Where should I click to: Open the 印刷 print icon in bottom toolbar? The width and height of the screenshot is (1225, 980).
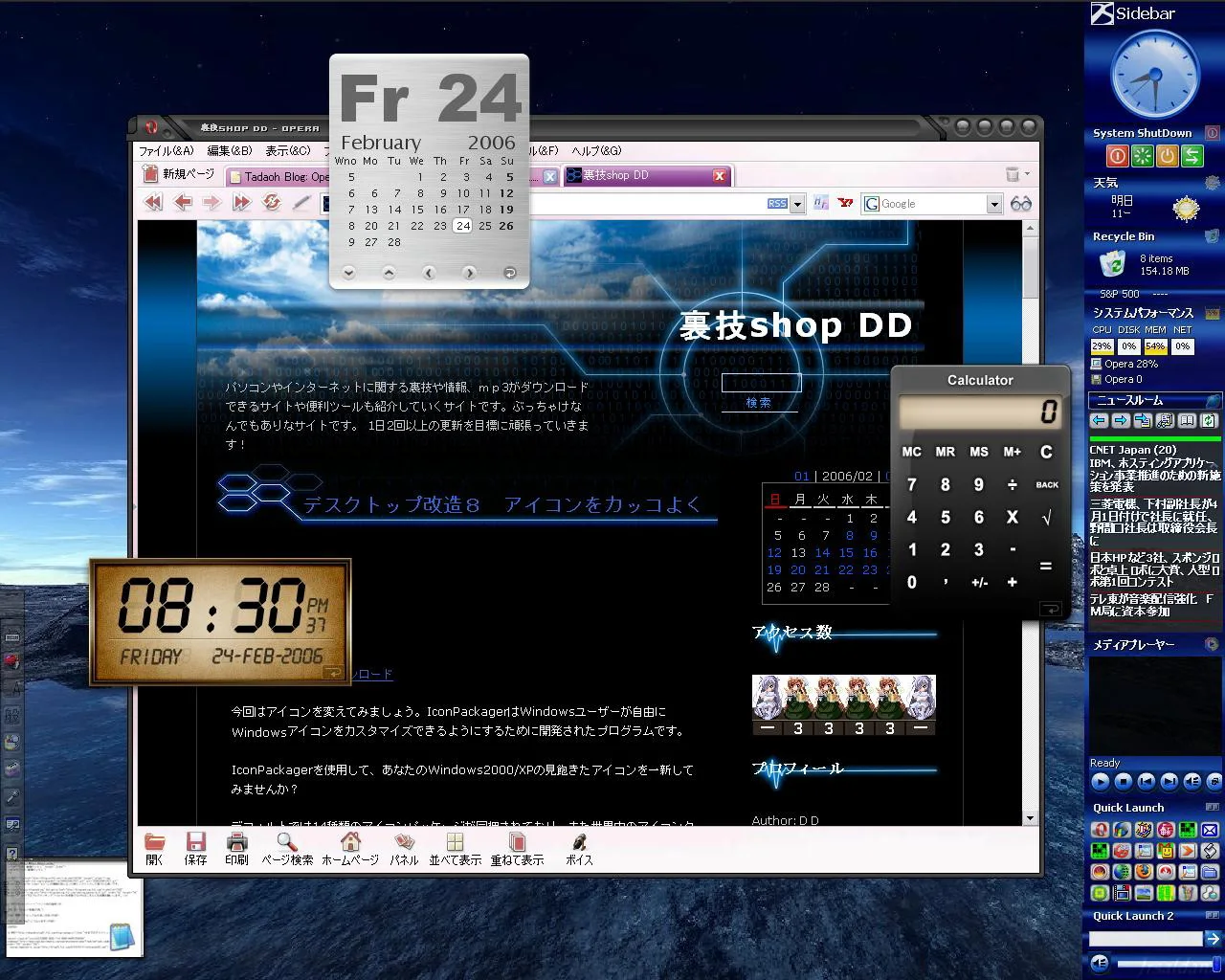pos(236,848)
